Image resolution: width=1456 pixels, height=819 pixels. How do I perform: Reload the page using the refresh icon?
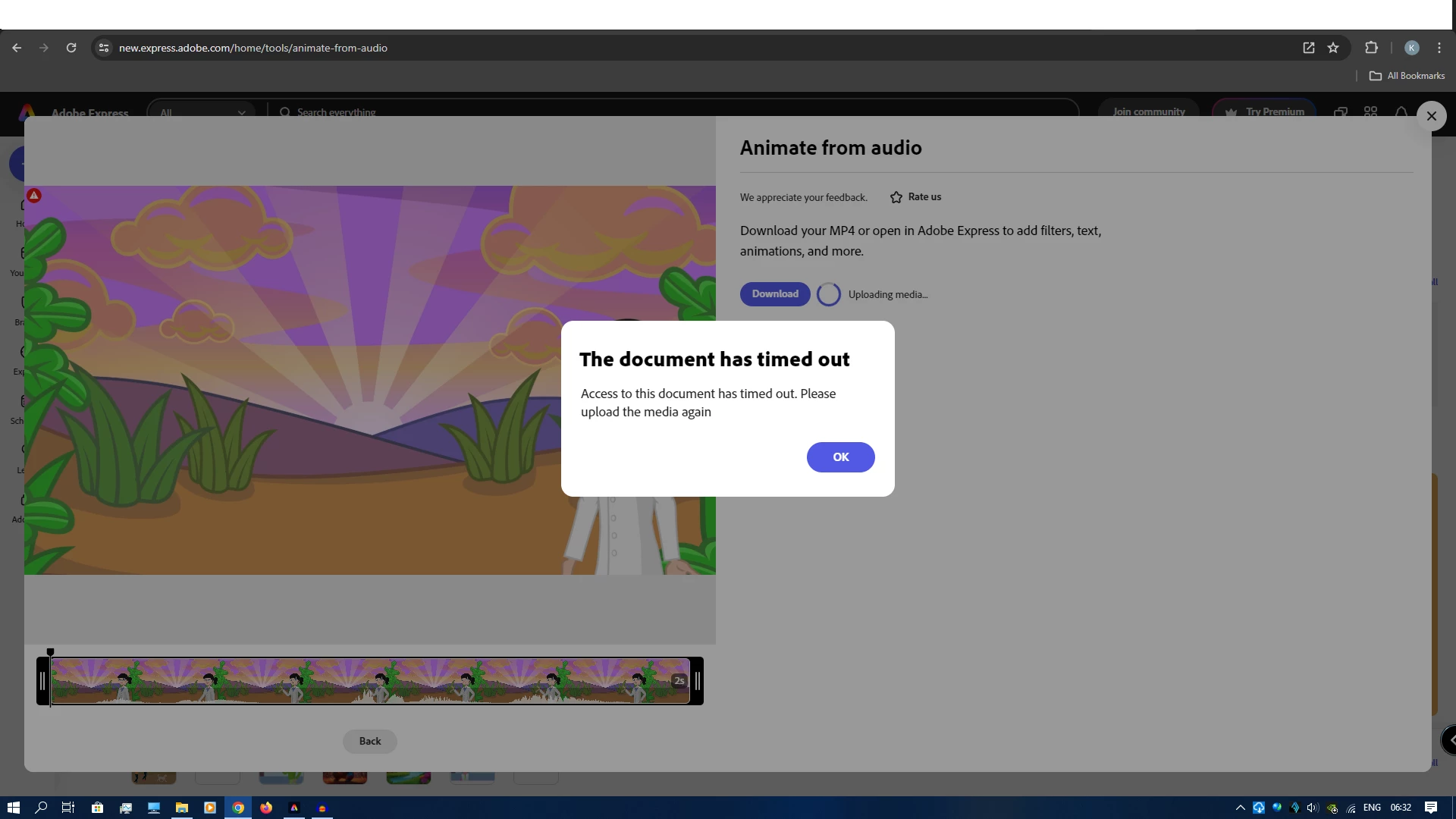click(x=71, y=48)
